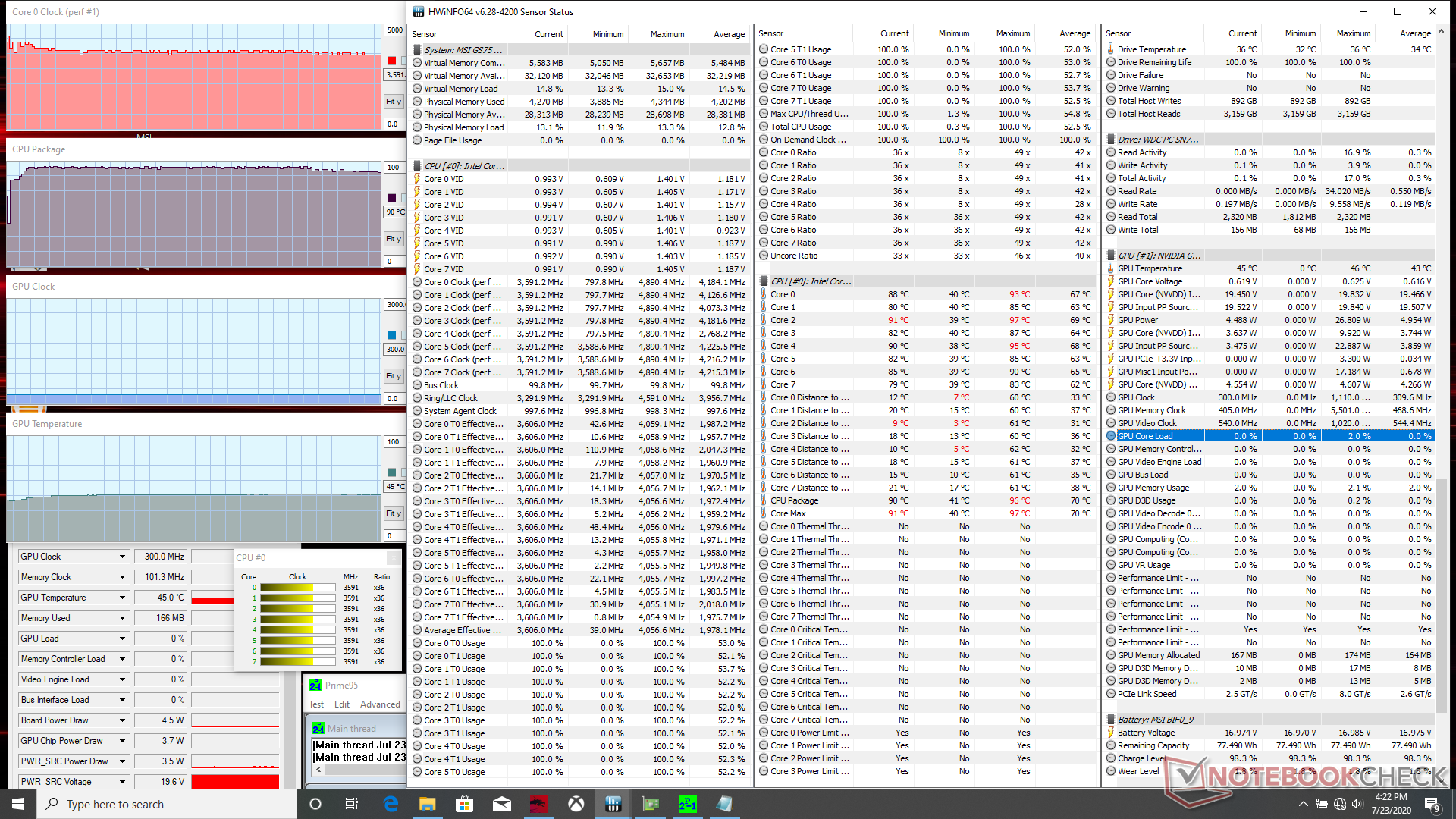
Task: Open the Advanced menu in Prime95
Action: (380, 704)
